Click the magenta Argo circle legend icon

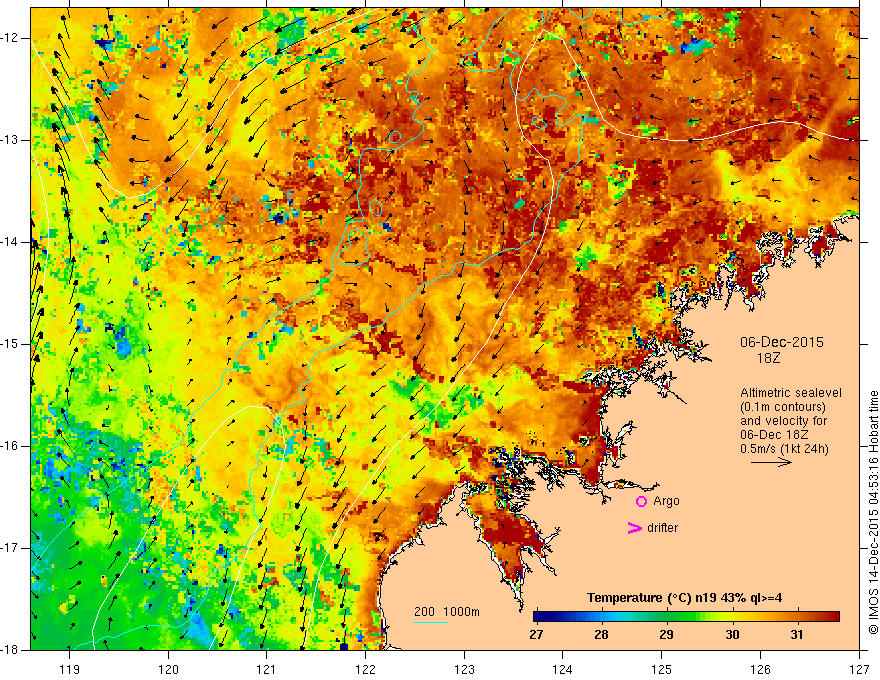(x=641, y=501)
